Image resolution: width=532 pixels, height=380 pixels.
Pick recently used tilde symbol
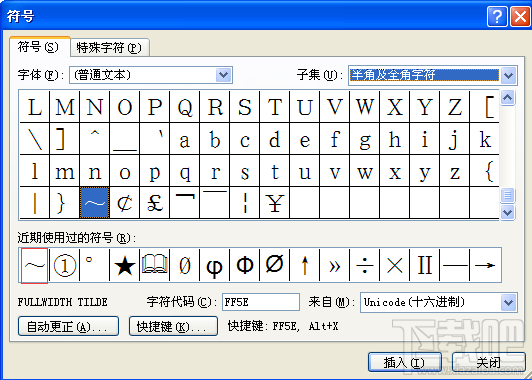tap(34, 265)
